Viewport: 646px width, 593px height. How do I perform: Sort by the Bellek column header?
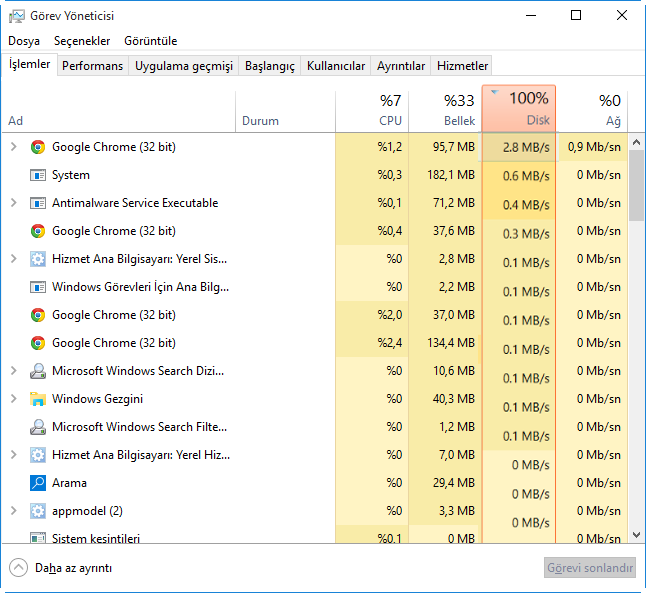point(445,111)
